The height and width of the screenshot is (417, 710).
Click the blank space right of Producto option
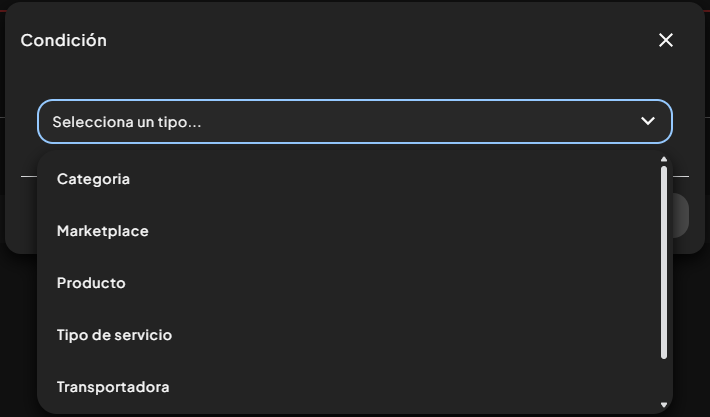(389, 283)
